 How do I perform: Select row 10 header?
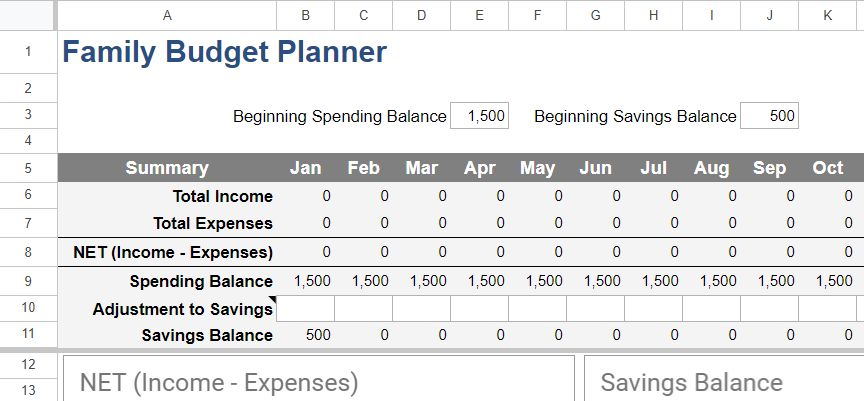(28, 308)
